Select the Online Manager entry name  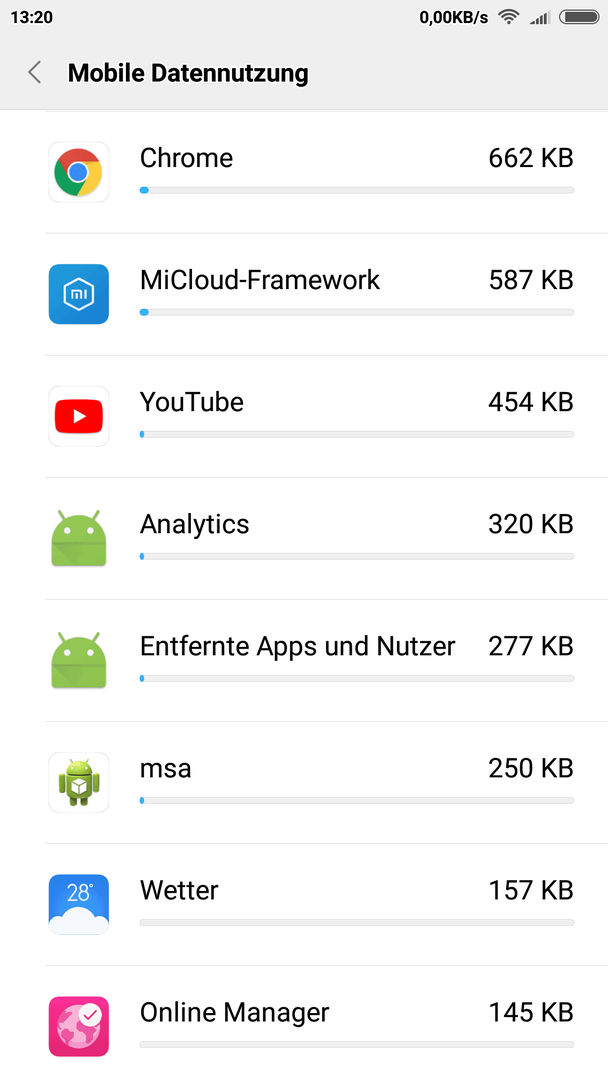point(235,1012)
